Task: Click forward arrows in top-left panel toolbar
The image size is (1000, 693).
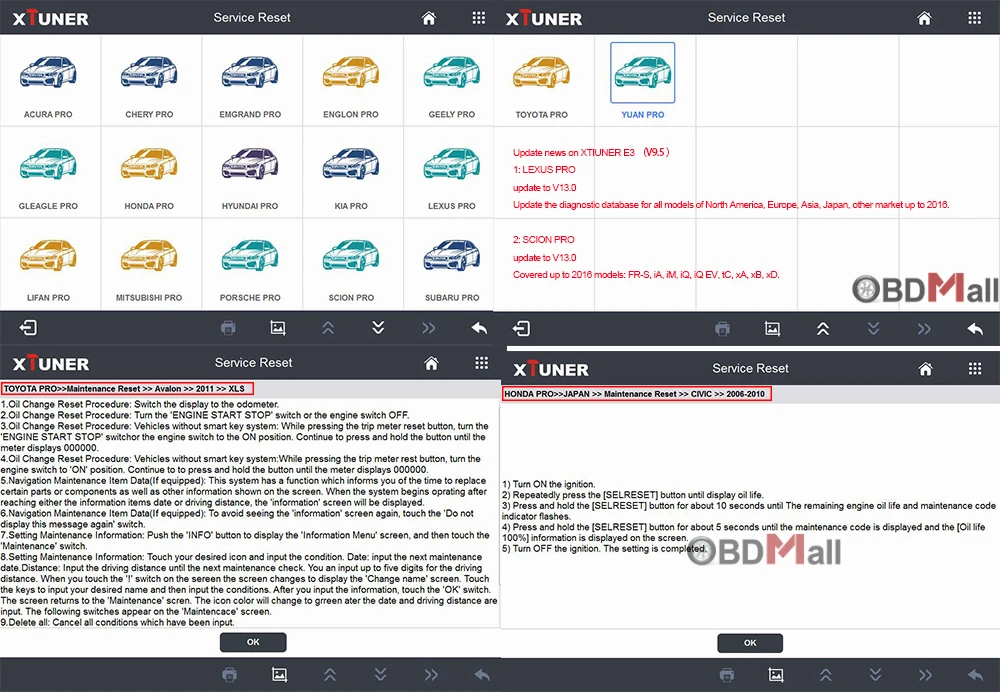Action: (429, 328)
